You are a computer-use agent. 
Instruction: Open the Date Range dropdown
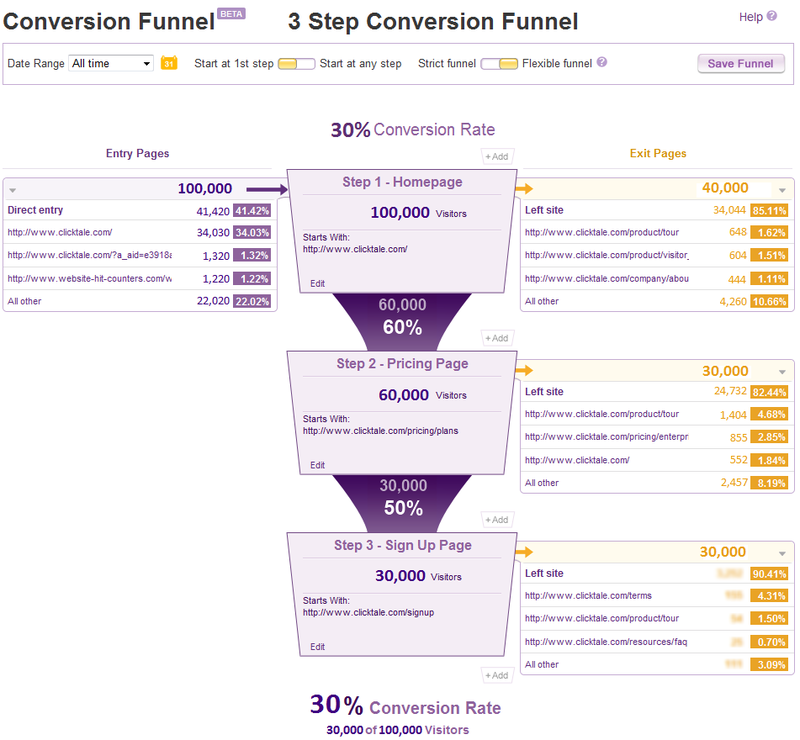(x=111, y=63)
